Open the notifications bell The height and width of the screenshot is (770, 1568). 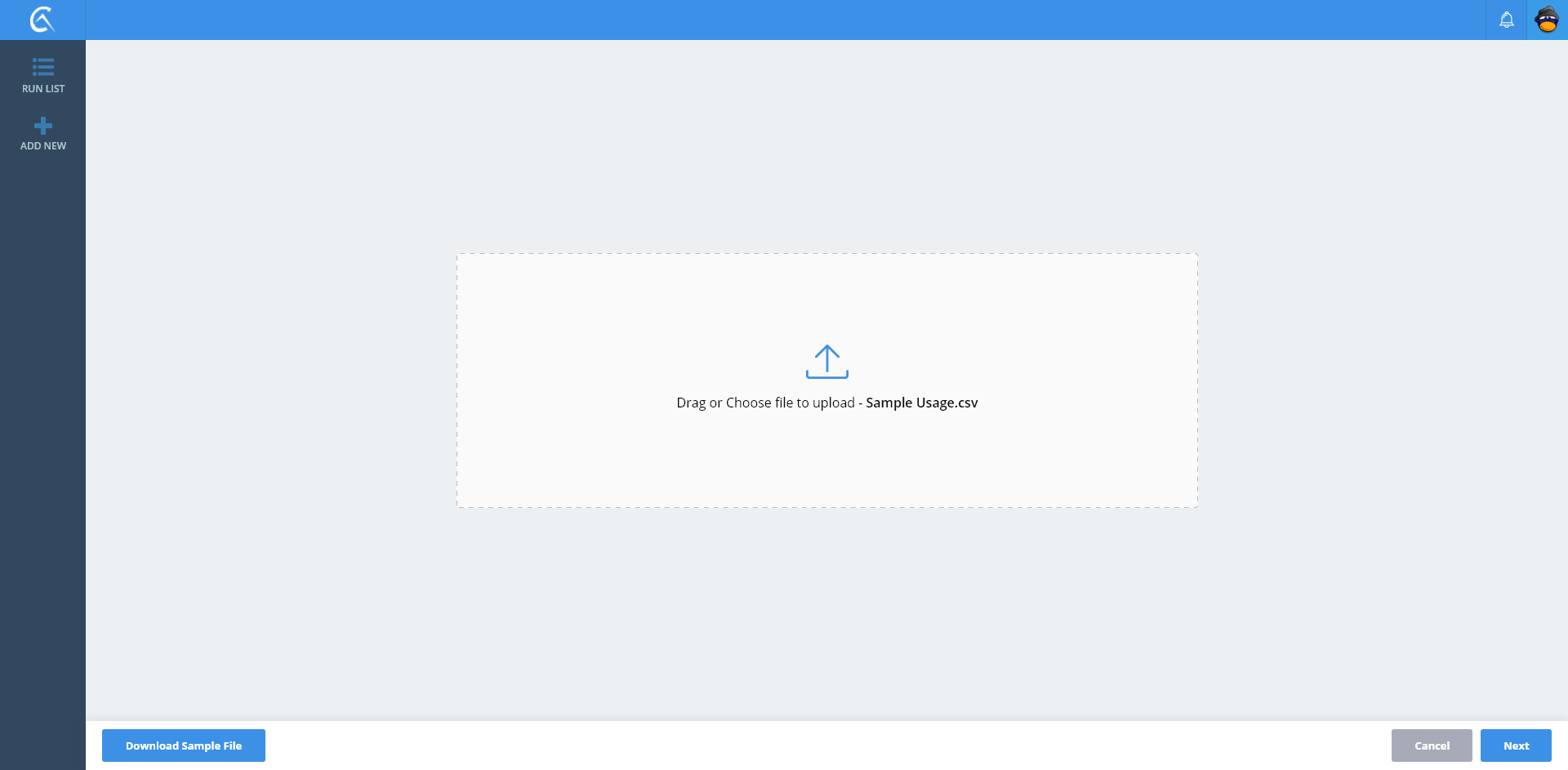point(1506,20)
